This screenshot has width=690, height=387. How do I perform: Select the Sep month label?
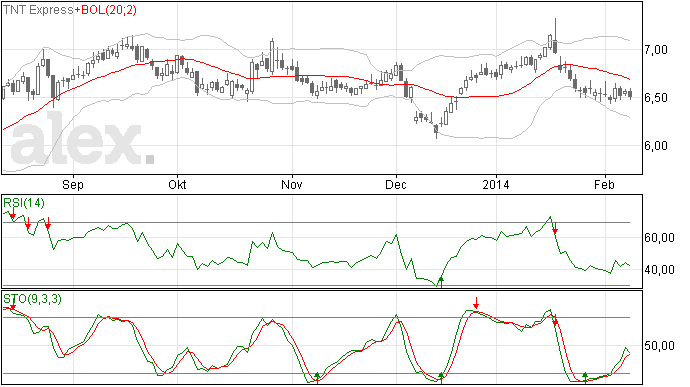point(73,184)
